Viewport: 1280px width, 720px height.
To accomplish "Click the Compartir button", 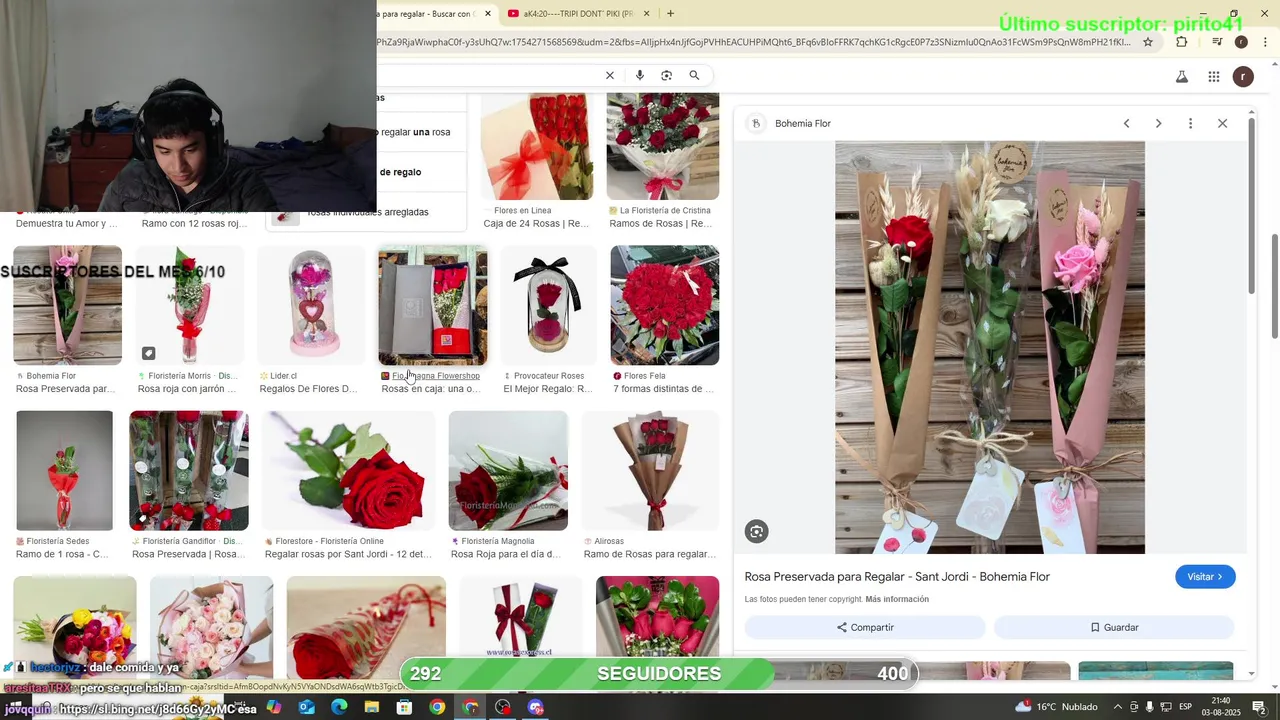I will pyautogui.click(x=865, y=627).
